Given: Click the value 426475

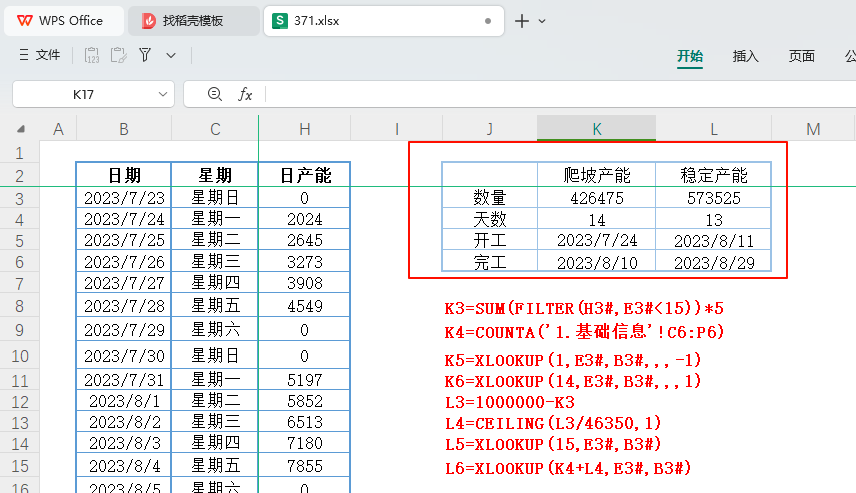Looking at the screenshot, I should click(x=597, y=198).
